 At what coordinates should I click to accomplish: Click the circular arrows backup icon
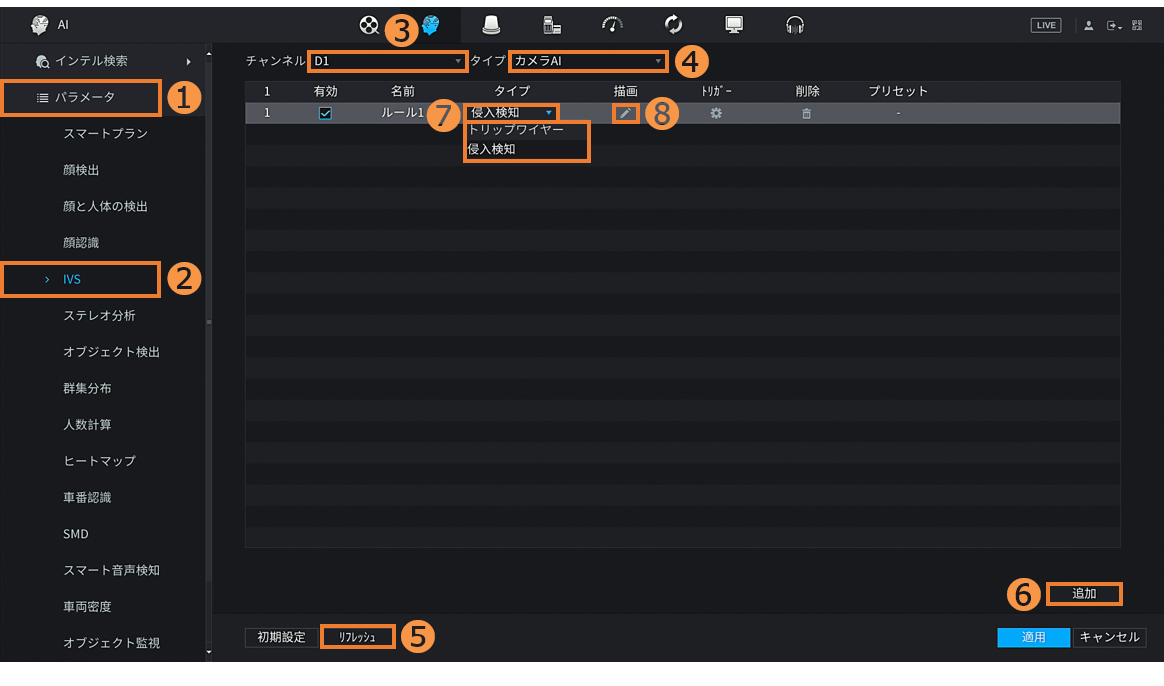pos(673,25)
